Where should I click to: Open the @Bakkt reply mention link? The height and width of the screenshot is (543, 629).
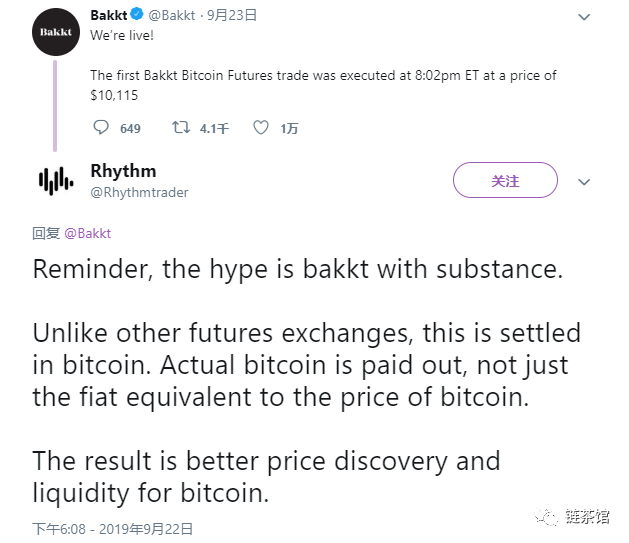click(87, 233)
